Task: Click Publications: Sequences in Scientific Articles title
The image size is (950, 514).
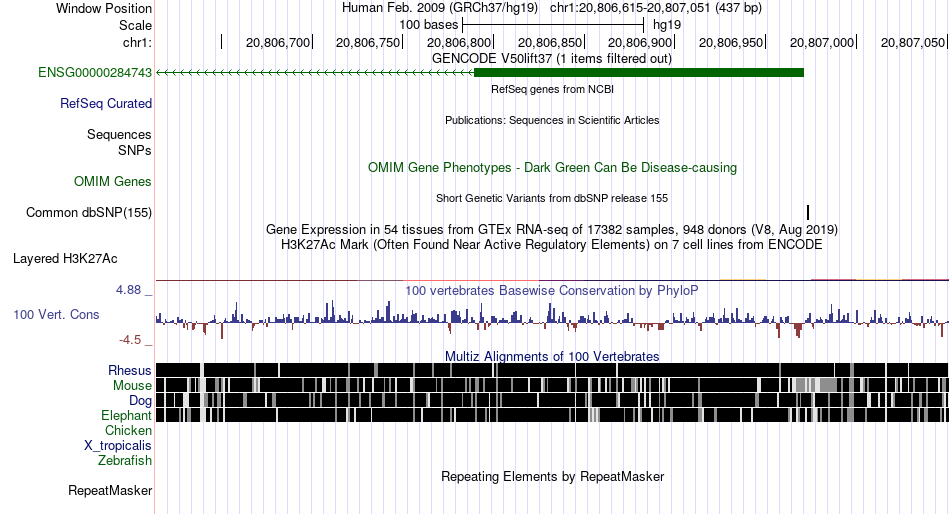Action: 552,120
